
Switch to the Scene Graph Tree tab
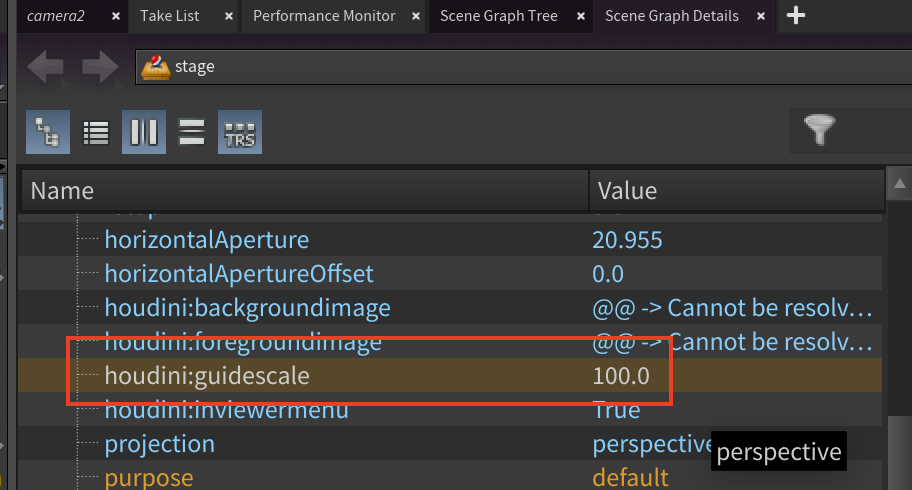click(x=498, y=16)
